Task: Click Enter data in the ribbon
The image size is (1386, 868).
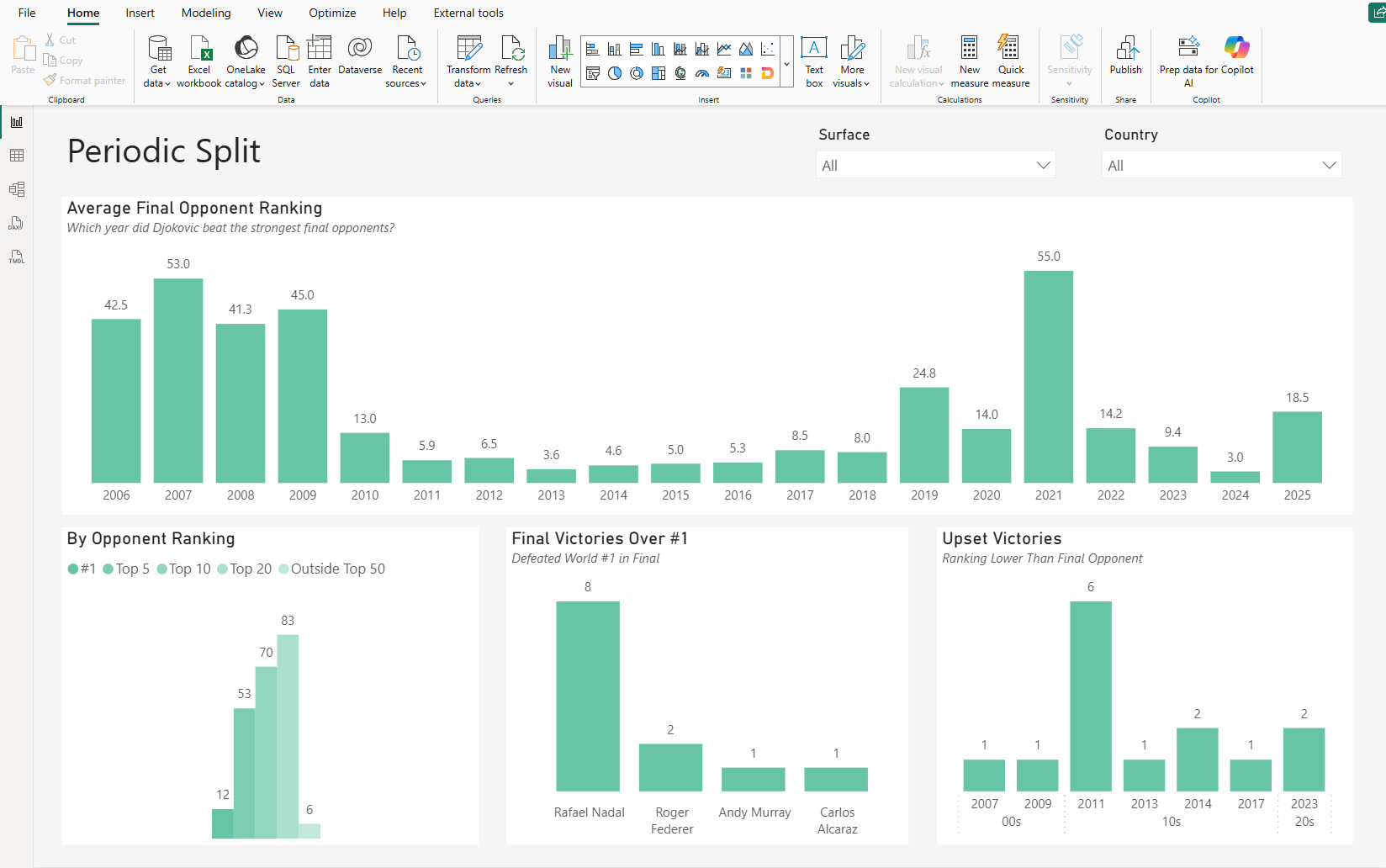Action: pos(320,61)
